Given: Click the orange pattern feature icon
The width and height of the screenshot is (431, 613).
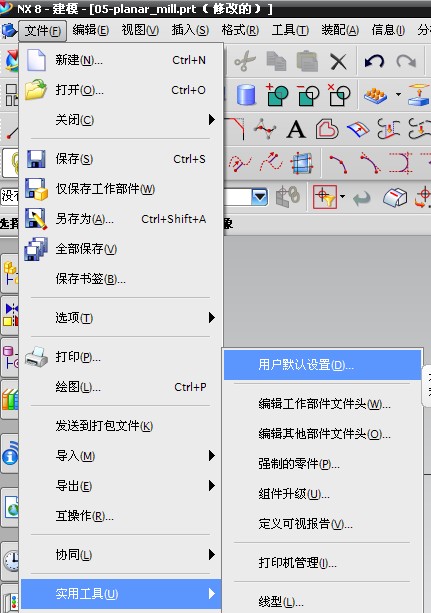Looking at the screenshot, I should point(375,95).
